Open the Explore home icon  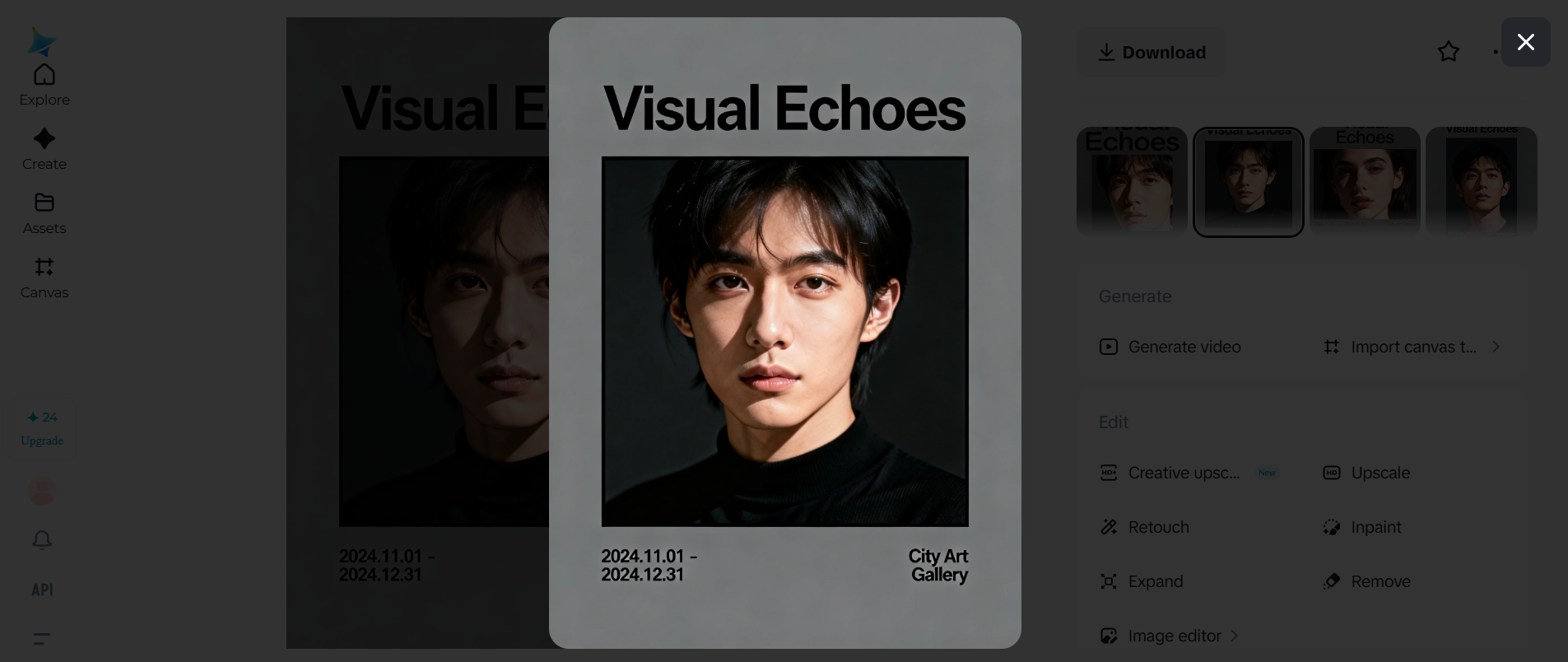44,75
